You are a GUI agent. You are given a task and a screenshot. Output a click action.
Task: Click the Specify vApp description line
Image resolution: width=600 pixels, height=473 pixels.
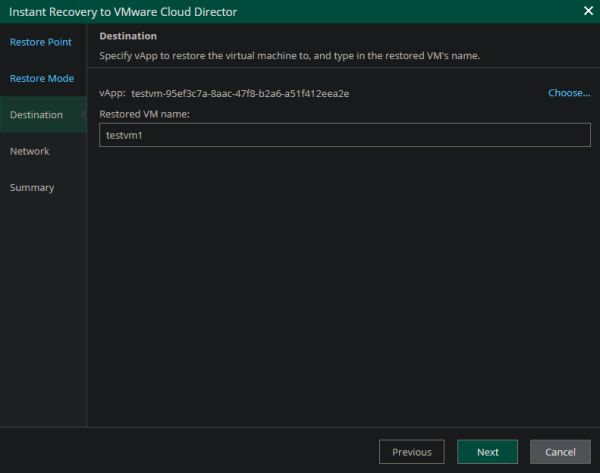(x=289, y=56)
